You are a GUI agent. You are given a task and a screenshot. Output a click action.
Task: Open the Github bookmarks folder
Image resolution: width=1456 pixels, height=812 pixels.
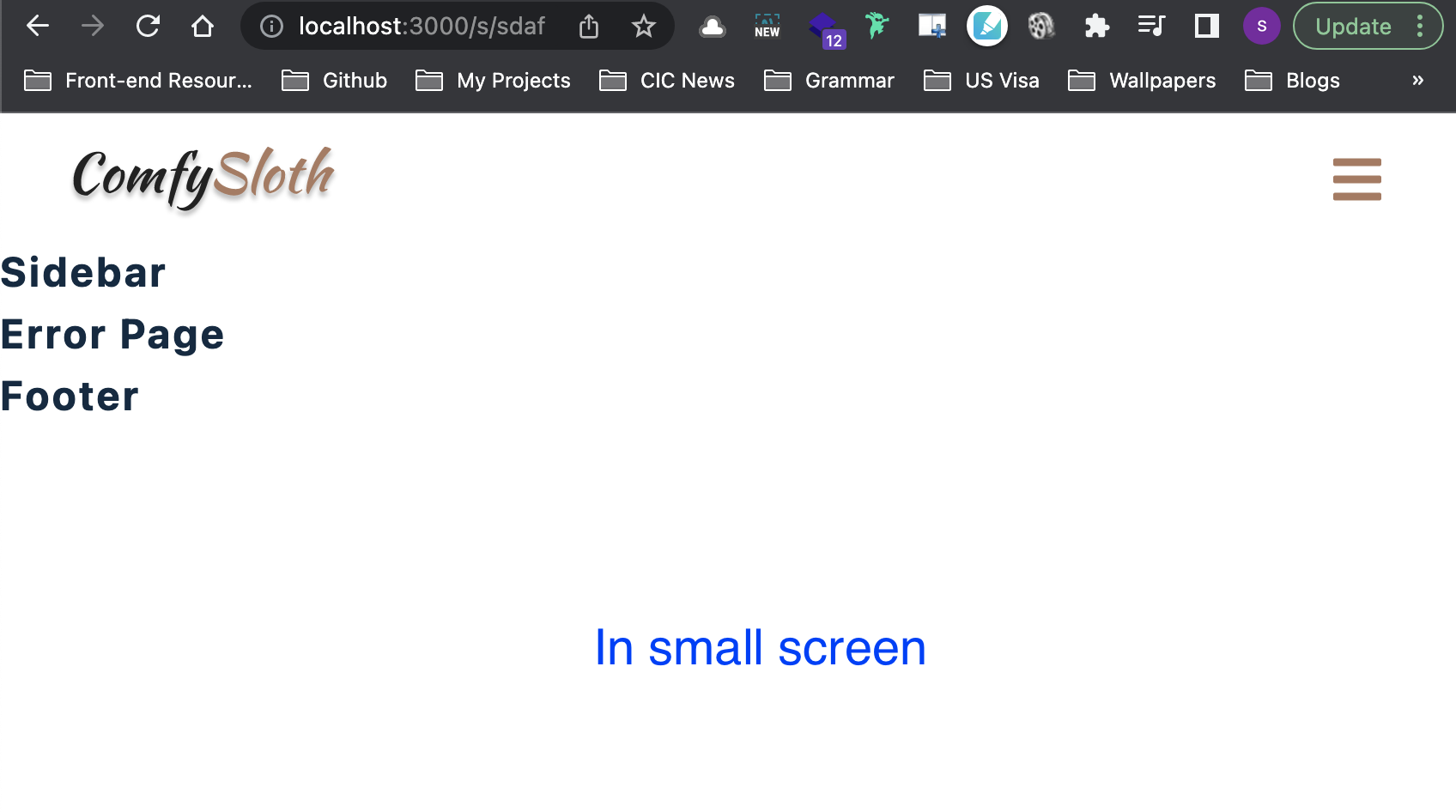coord(335,81)
